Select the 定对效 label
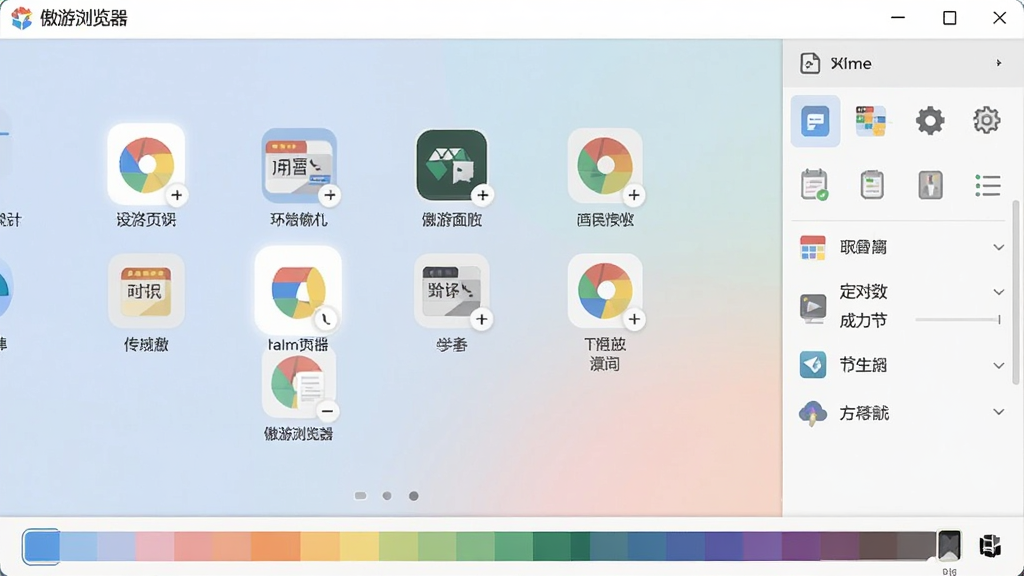The height and width of the screenshot is (576, 1024). pyautogui.click(x=863, y=292)
